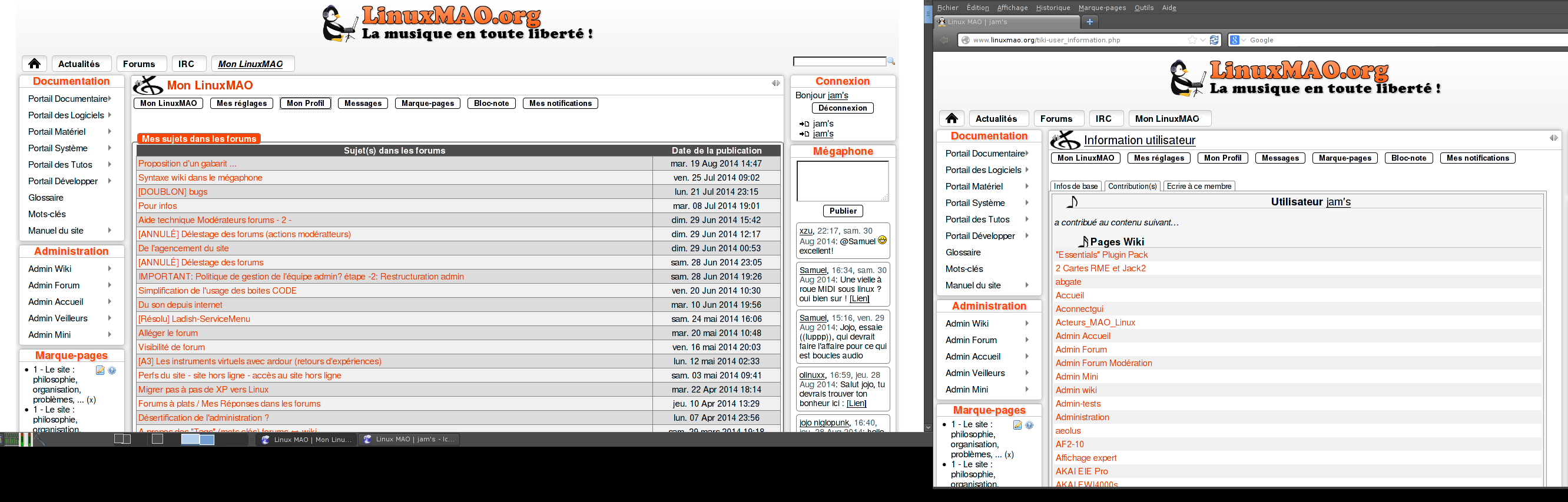
Task: Click the site search field in left page
Action: pyautogui.click(x=840, y=61)
